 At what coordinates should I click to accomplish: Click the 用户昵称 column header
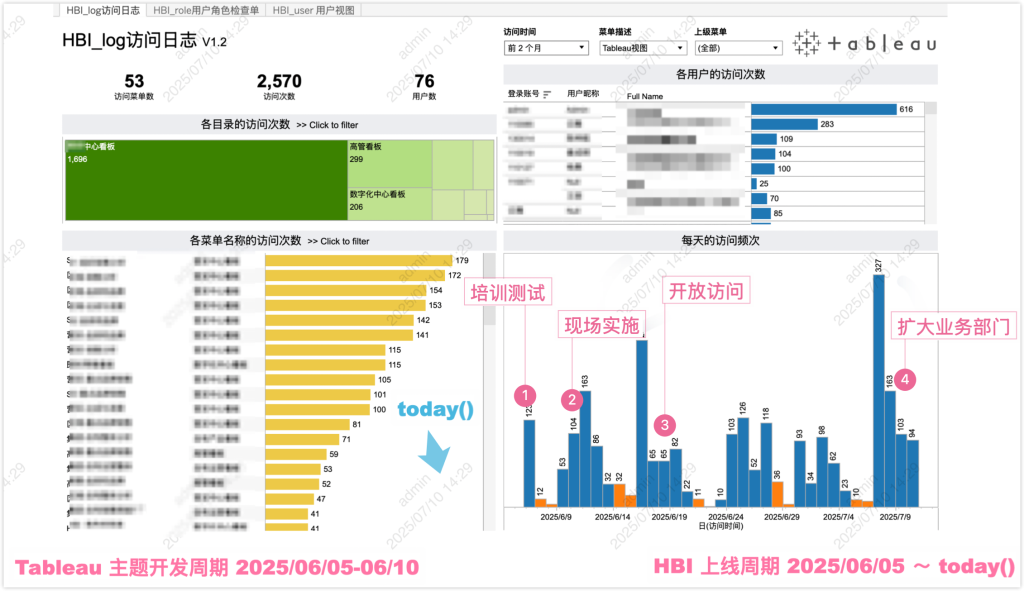point(583,94)
